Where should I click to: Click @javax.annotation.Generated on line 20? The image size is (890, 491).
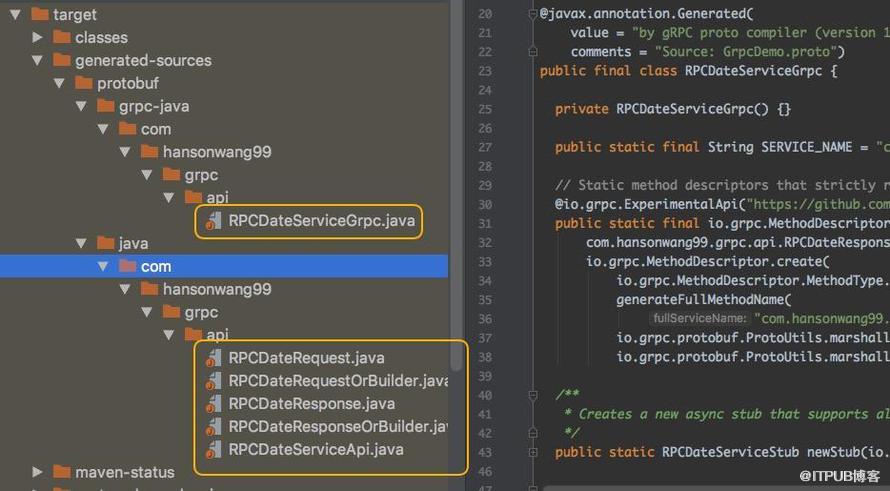click(645, 14)
